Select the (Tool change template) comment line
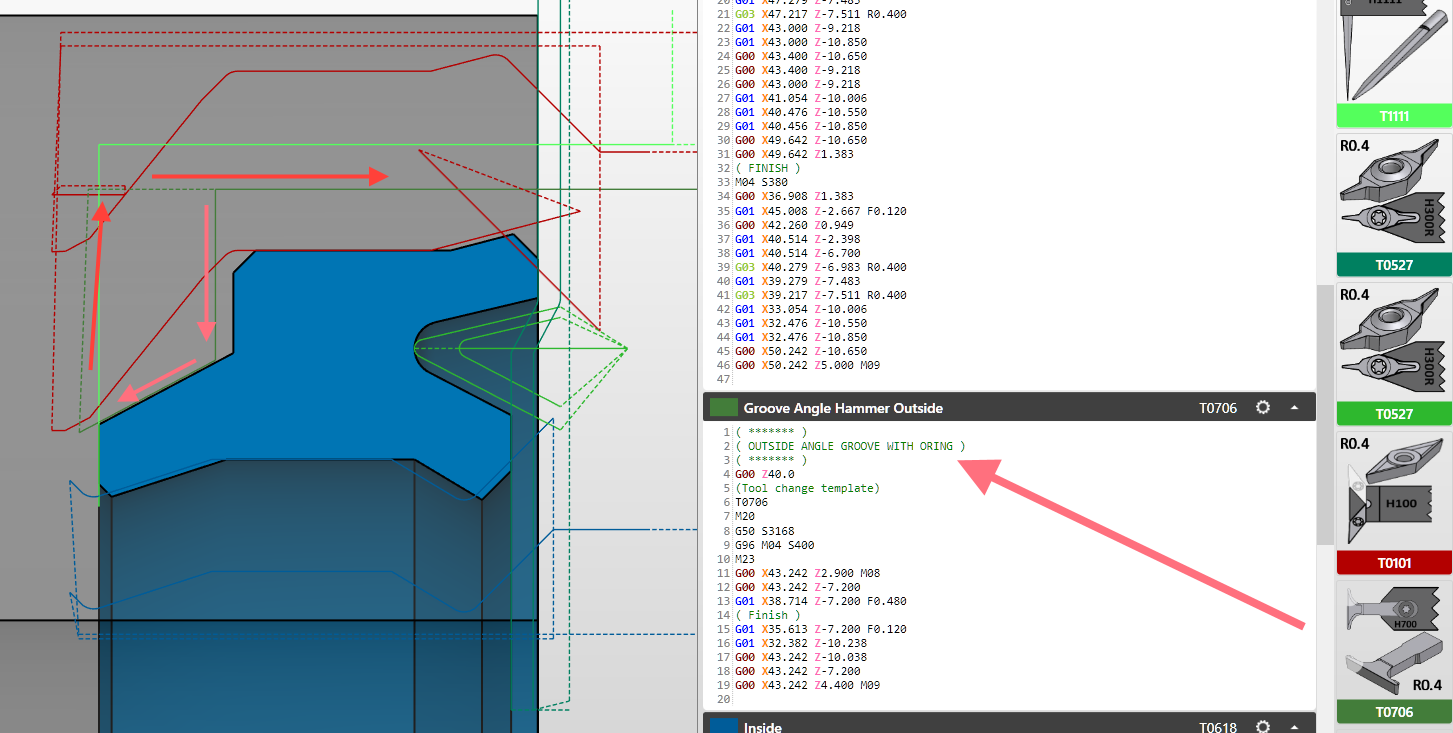This screenshot has width=1453, height=733. click(807, 488)
